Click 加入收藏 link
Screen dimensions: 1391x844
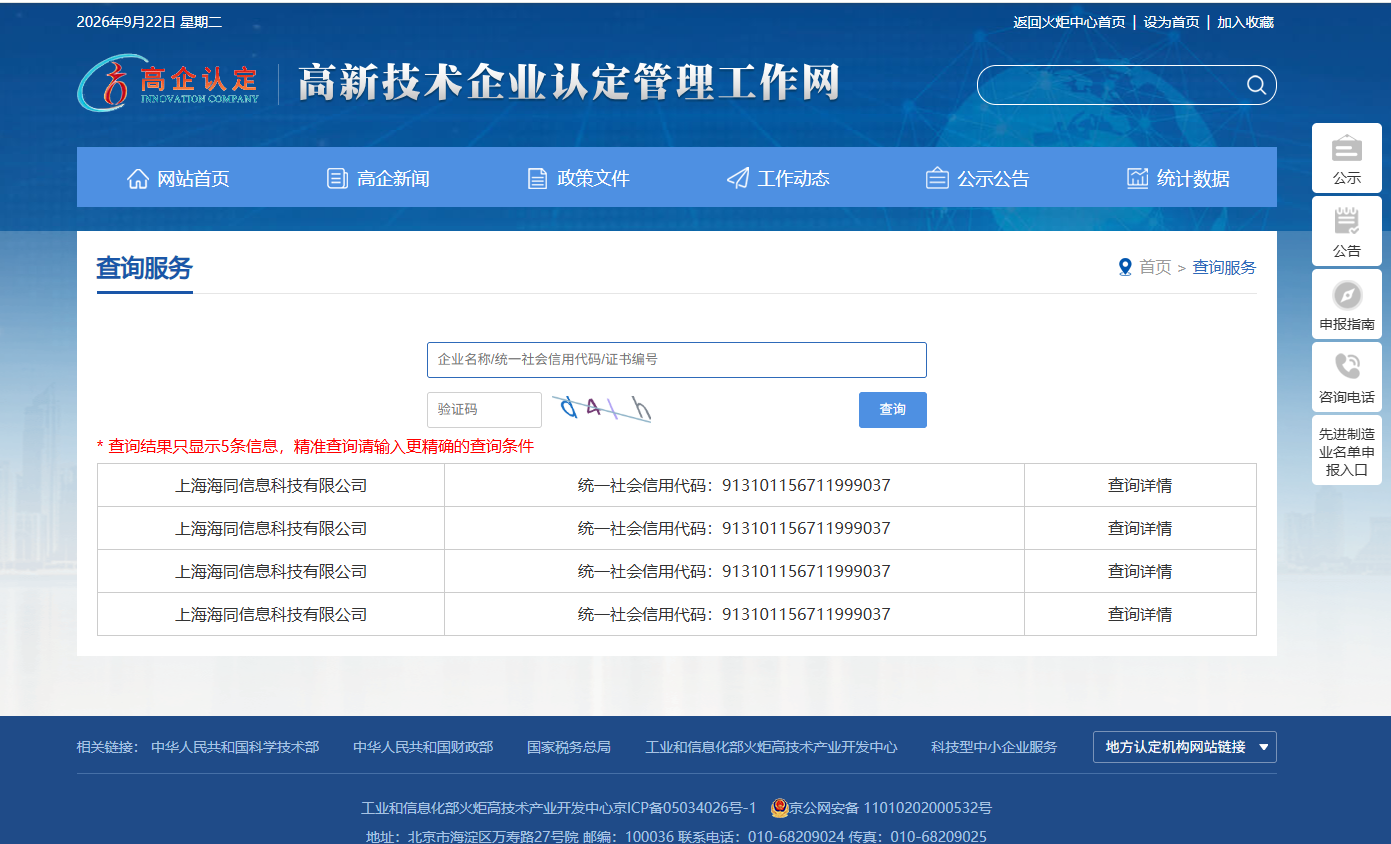pyautogui.click(x=1245, y=22)
